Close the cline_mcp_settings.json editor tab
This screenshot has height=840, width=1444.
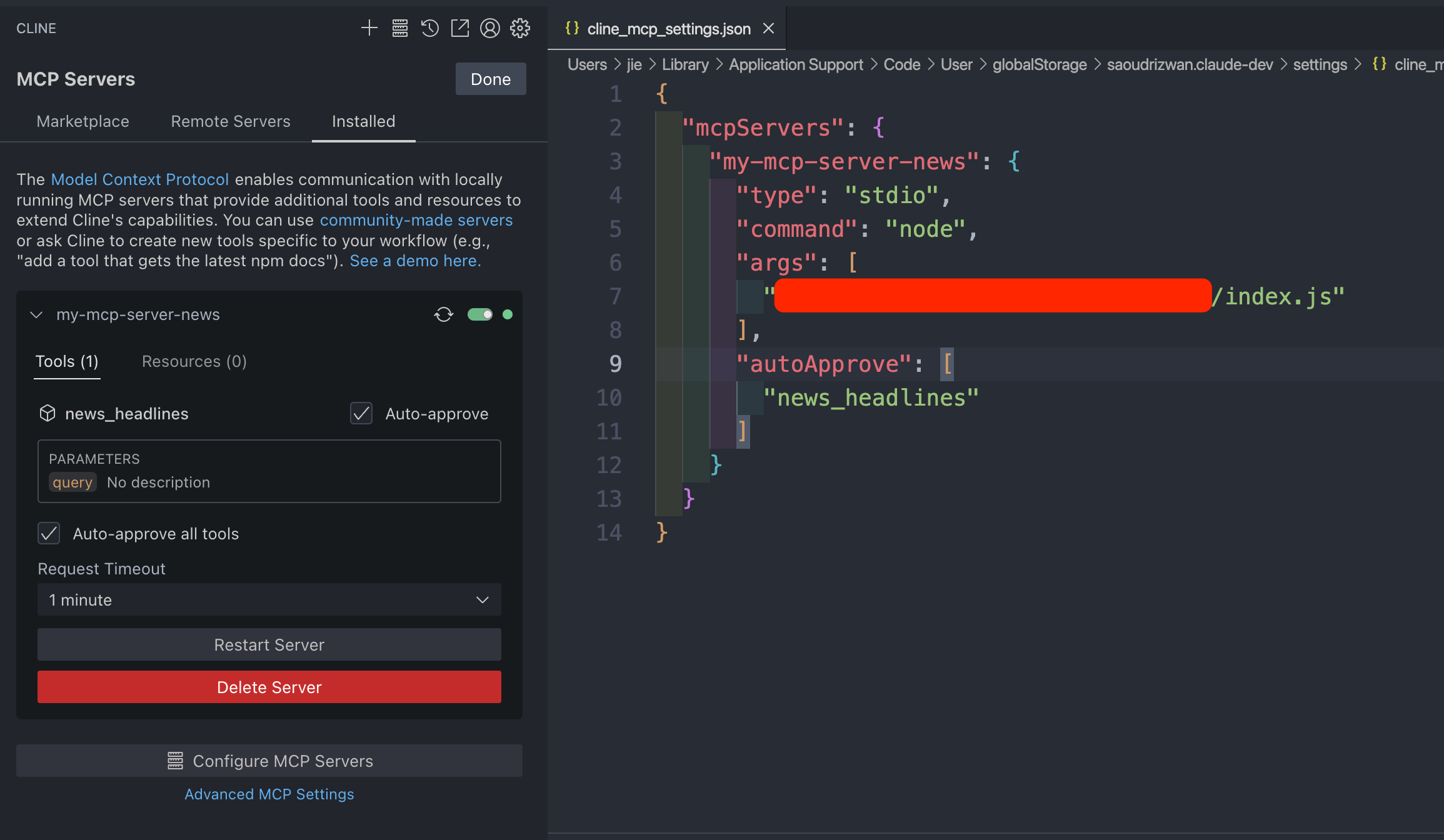769,29
